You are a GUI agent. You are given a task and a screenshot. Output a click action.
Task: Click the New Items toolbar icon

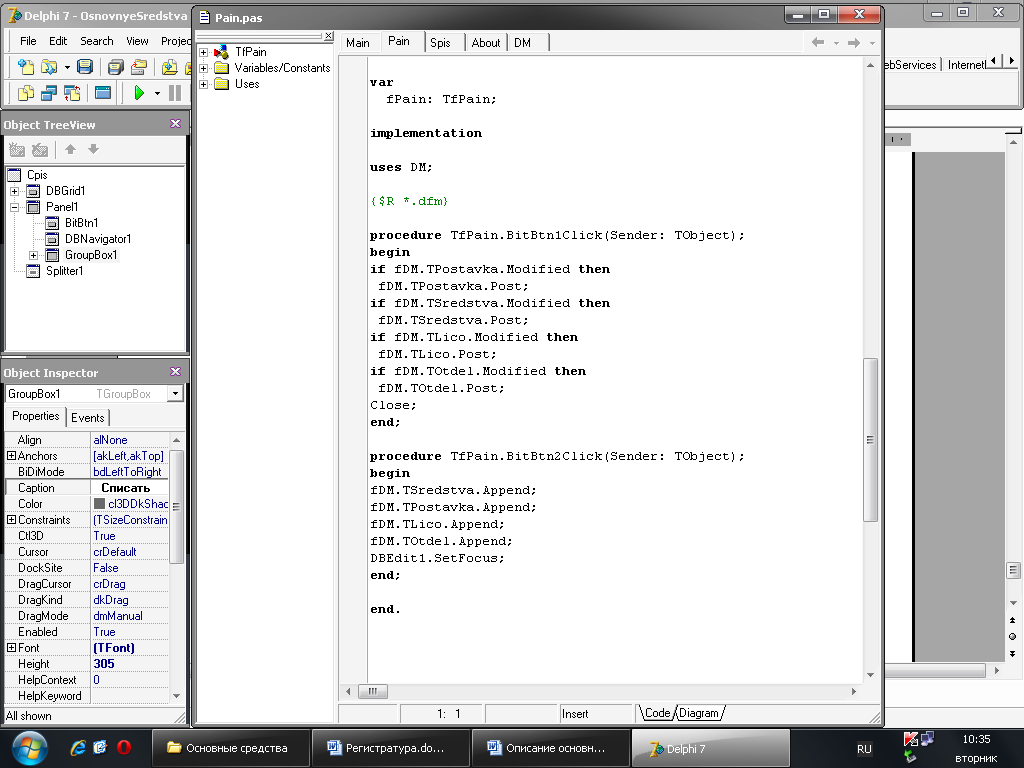point(25,67)
